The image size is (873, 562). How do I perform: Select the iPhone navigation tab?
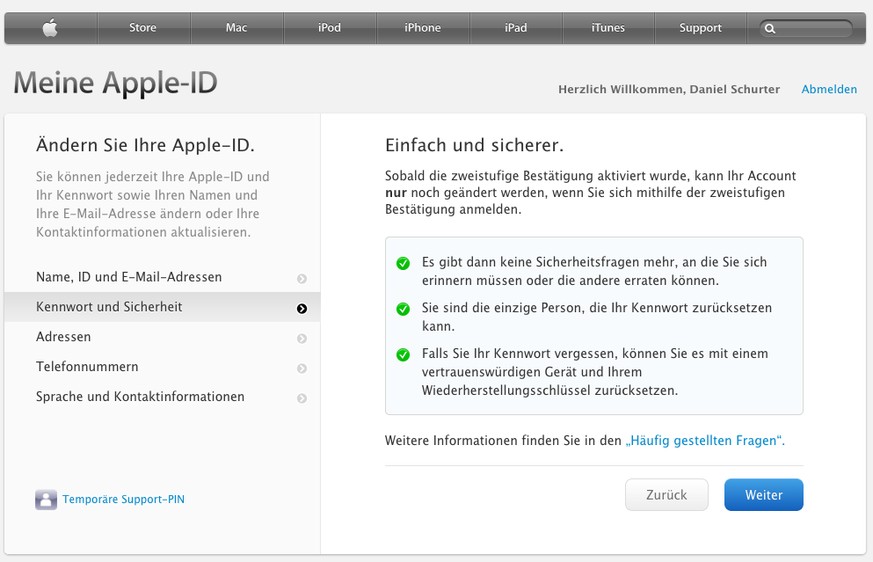tap(423, 28)
